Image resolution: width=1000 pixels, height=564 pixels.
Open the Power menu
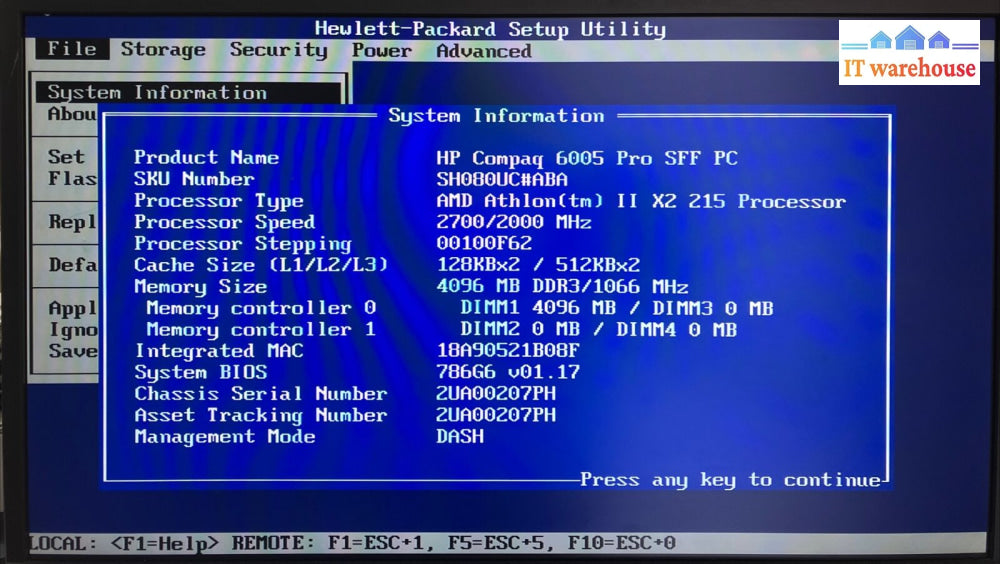click(x=381, y=50)
